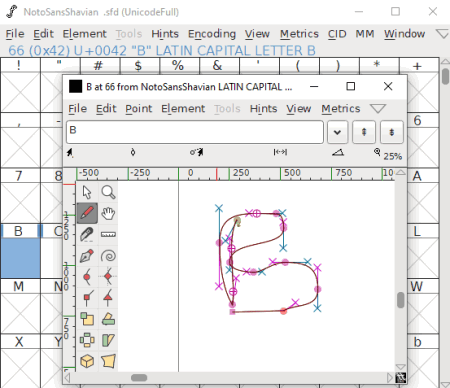Select the Magnify zoom tool

coord(108,192)
